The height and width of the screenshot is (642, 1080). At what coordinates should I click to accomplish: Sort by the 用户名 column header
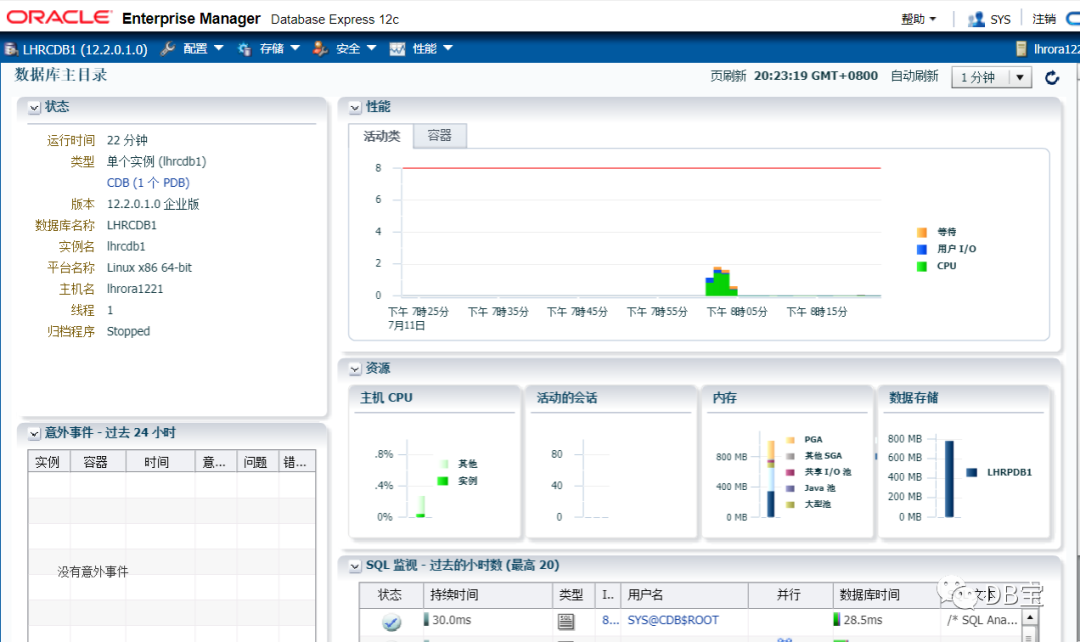pos(685,594)
